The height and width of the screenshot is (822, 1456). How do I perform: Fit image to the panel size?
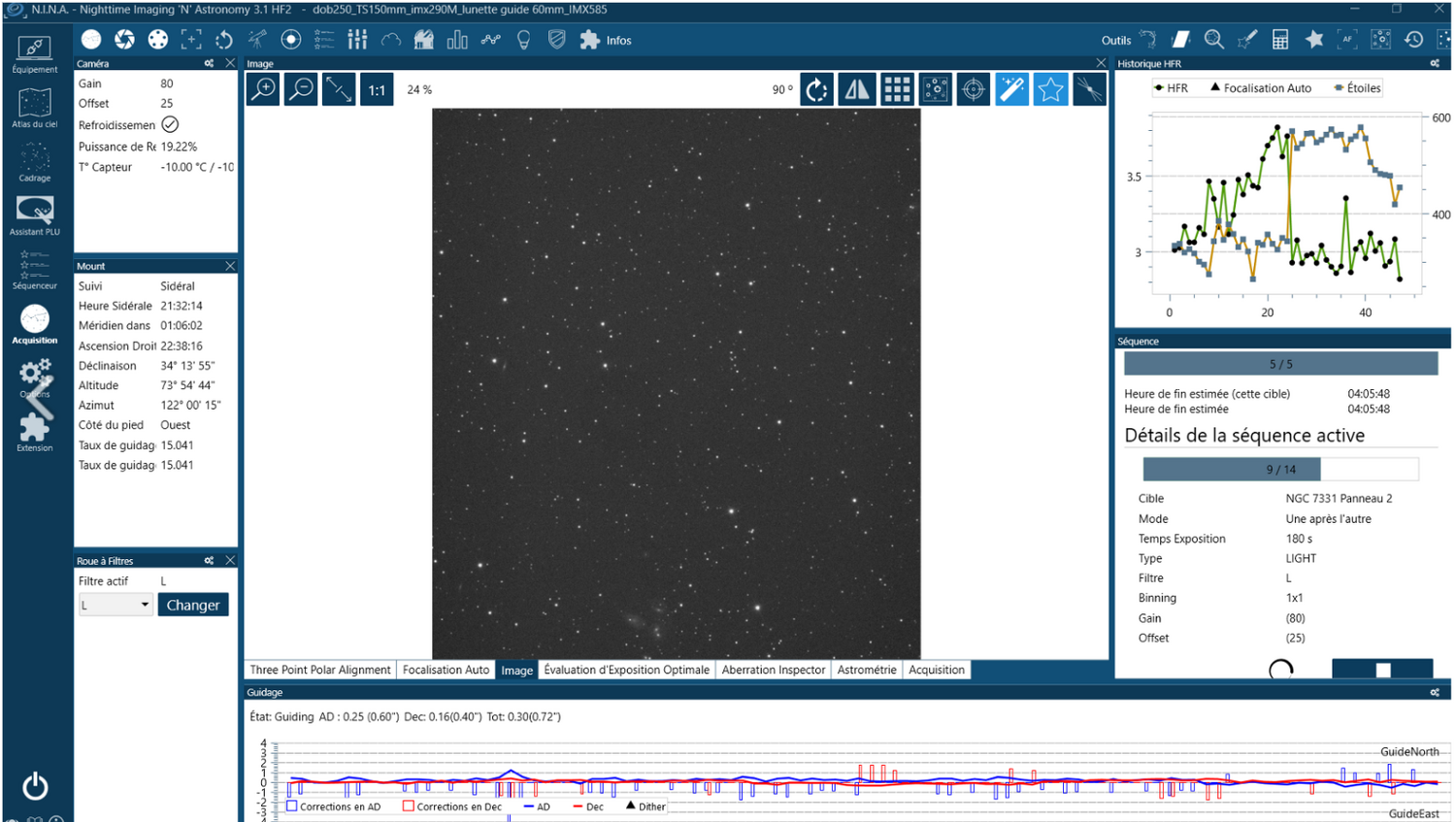tap(339, 89)
